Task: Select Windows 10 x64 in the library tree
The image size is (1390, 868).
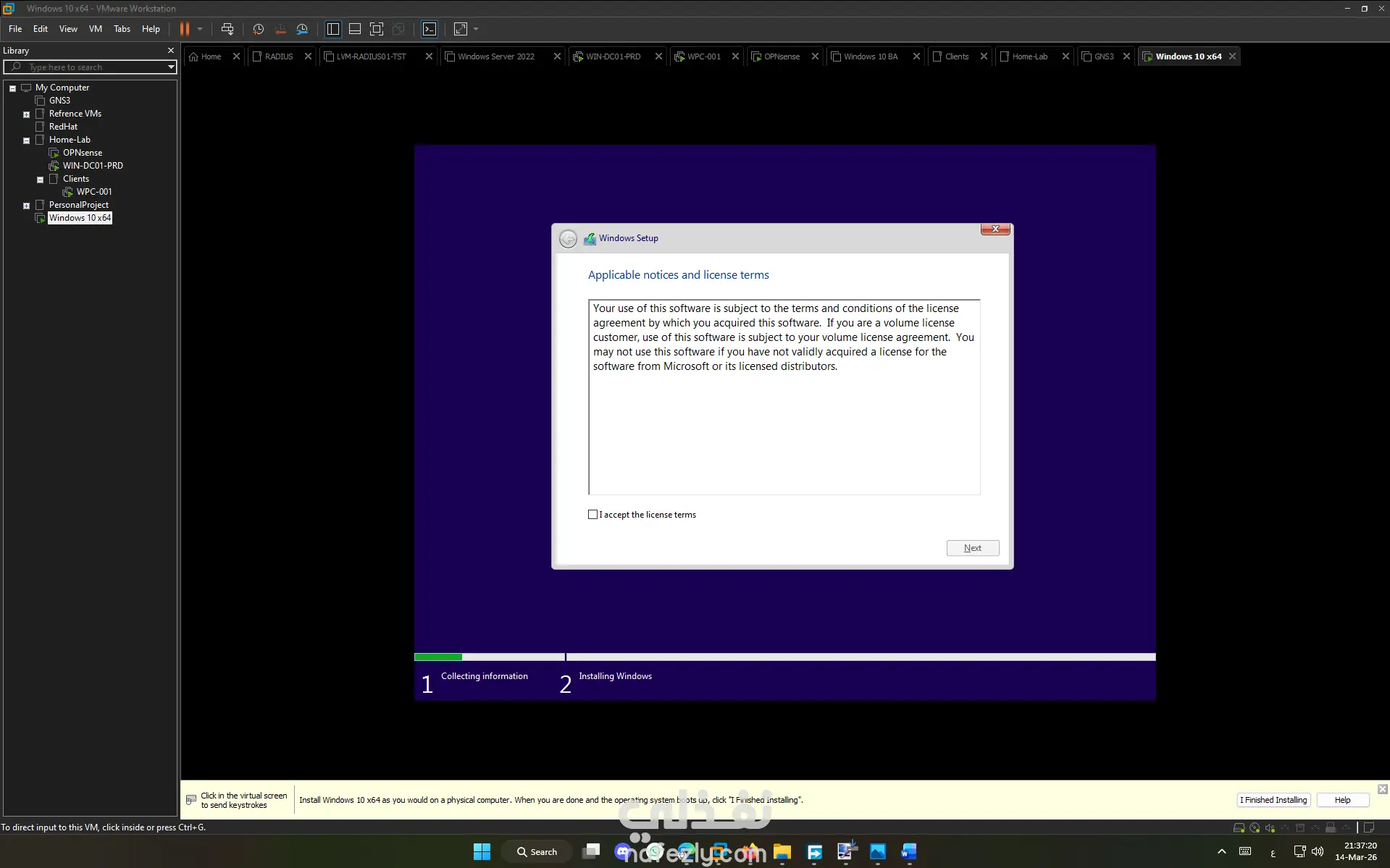Action: [80, 218]
